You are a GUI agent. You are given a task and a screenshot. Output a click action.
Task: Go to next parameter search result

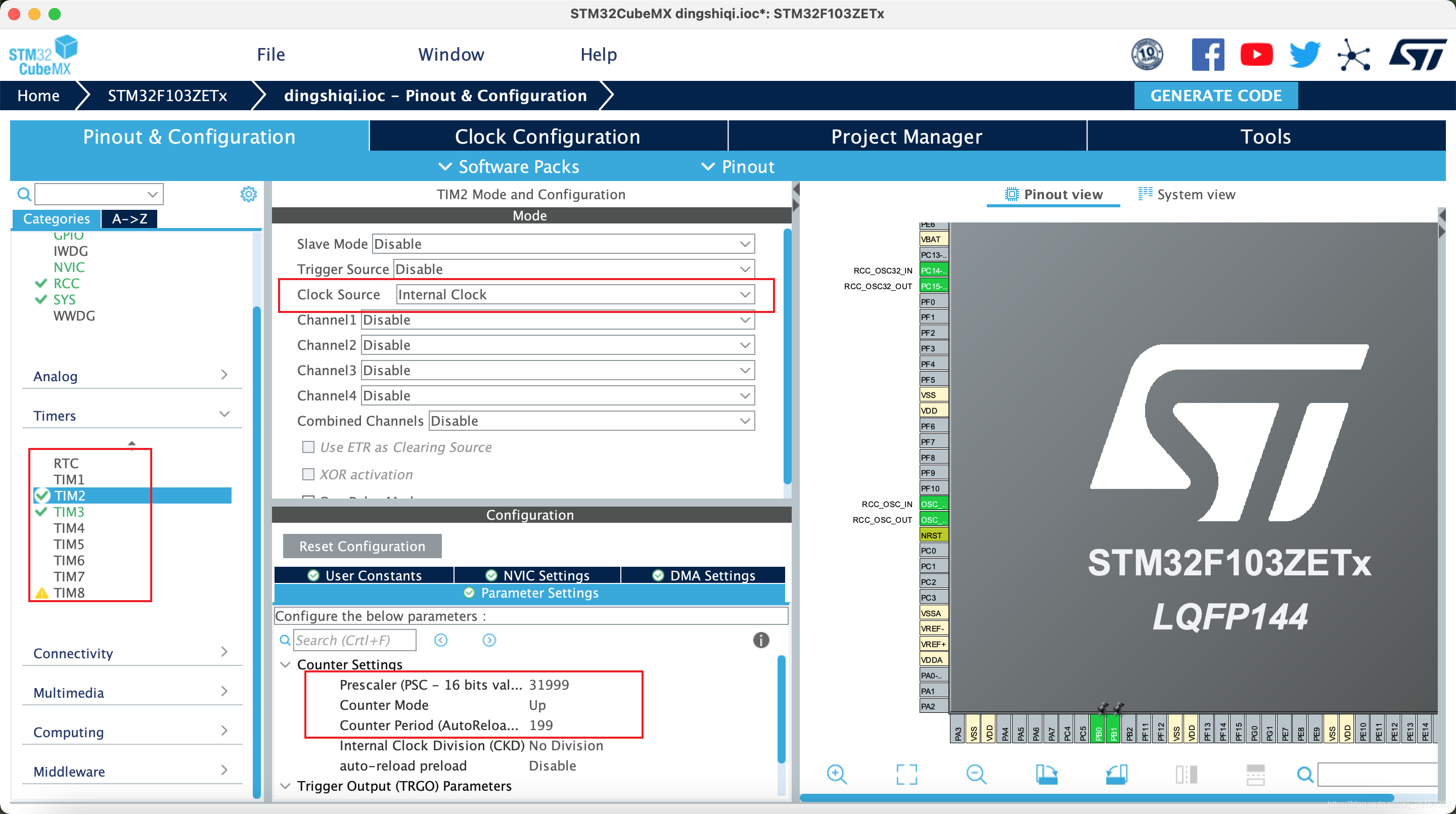click(489, 640)
